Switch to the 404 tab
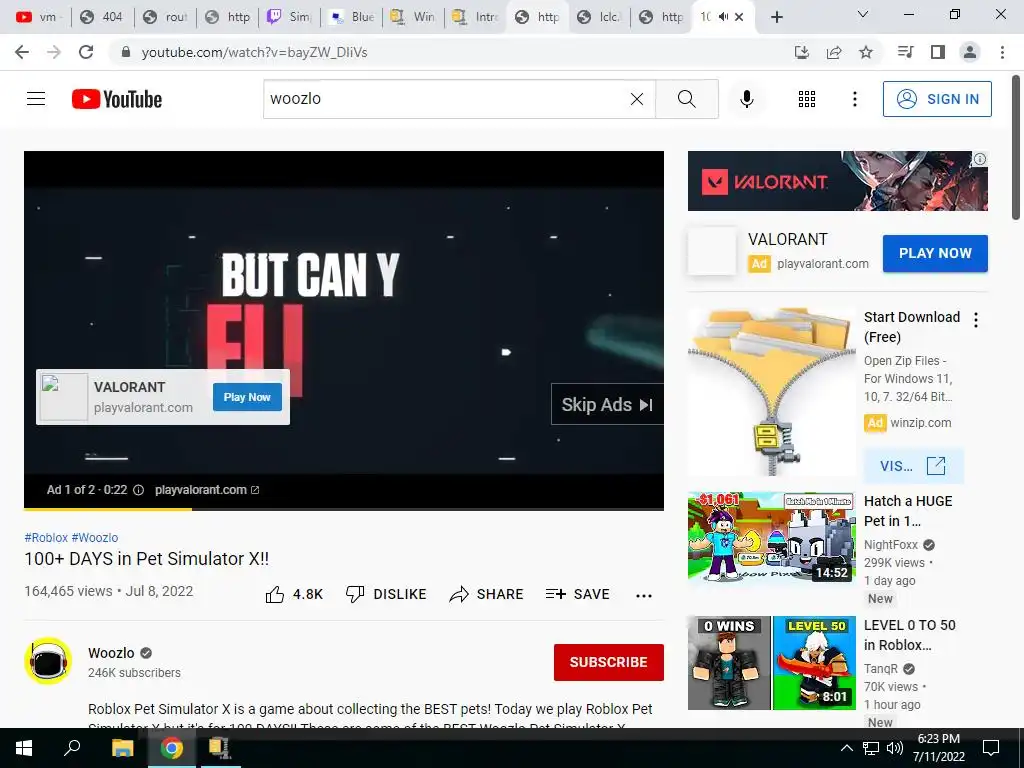The image size is (1024, 768). pyautogui.click(x=103, y=17)
